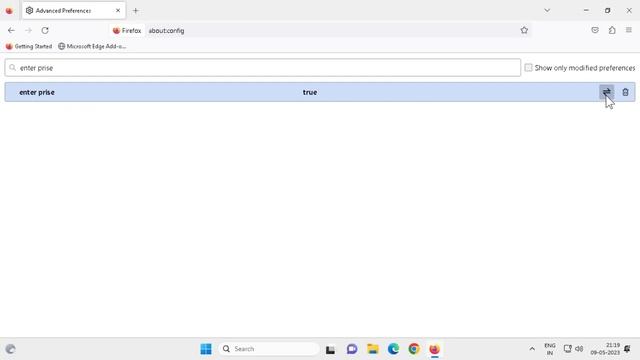
Task: Open the Extensions menu
Action: pyautogui.click(x=612, y=30)
